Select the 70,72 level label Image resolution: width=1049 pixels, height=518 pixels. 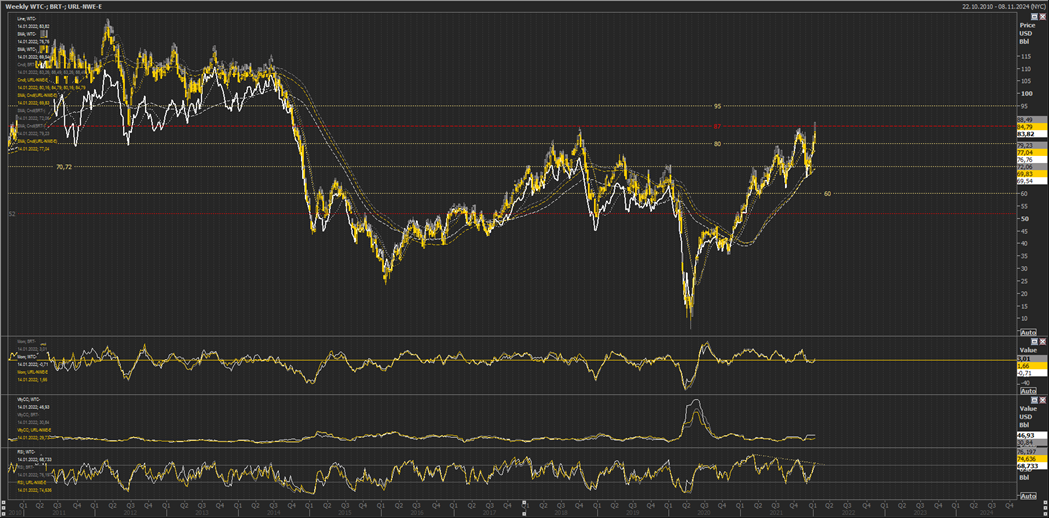(64, 167)
